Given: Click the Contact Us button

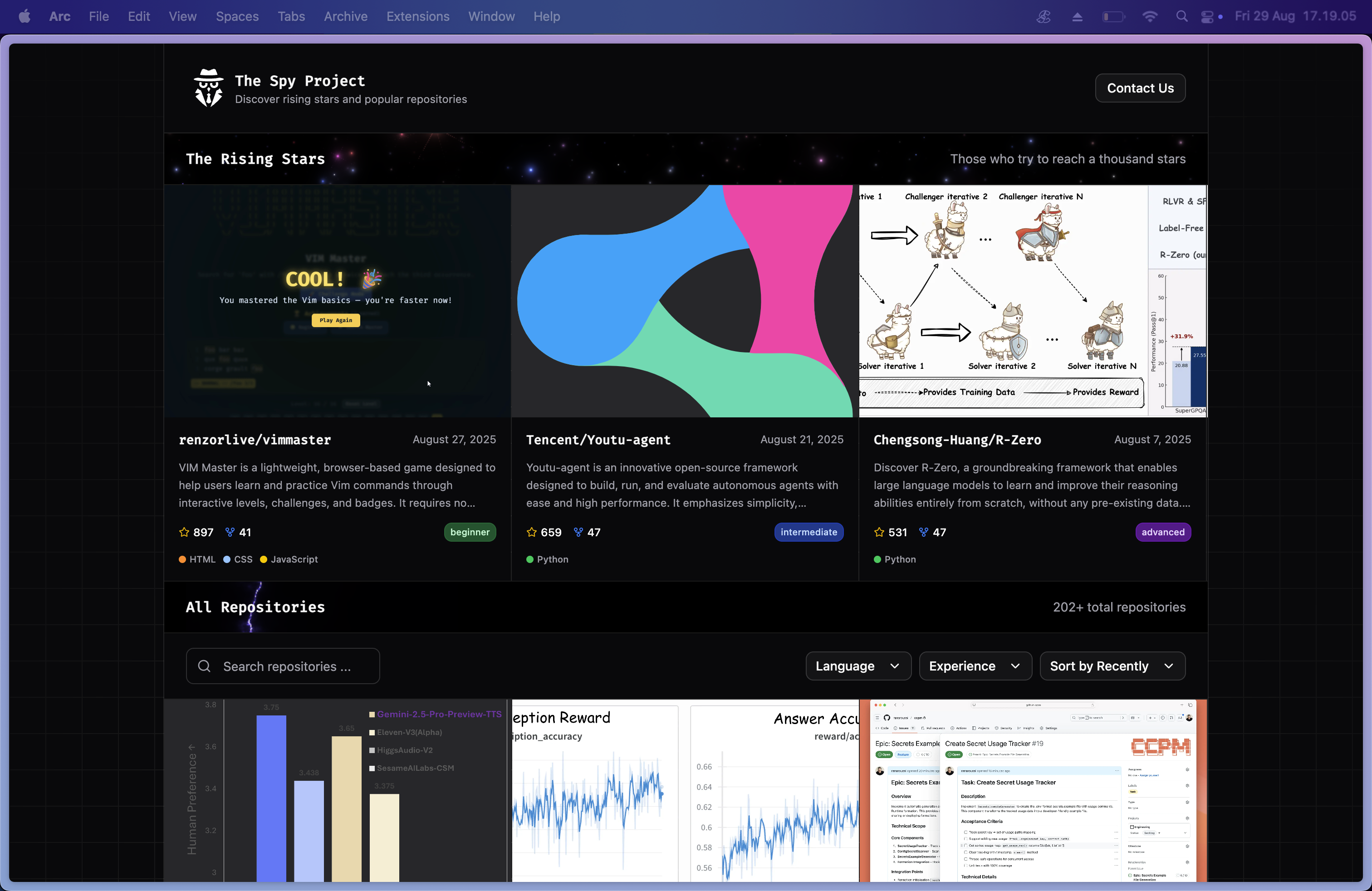Looking at the screenshot, I should click(1140, 88).
